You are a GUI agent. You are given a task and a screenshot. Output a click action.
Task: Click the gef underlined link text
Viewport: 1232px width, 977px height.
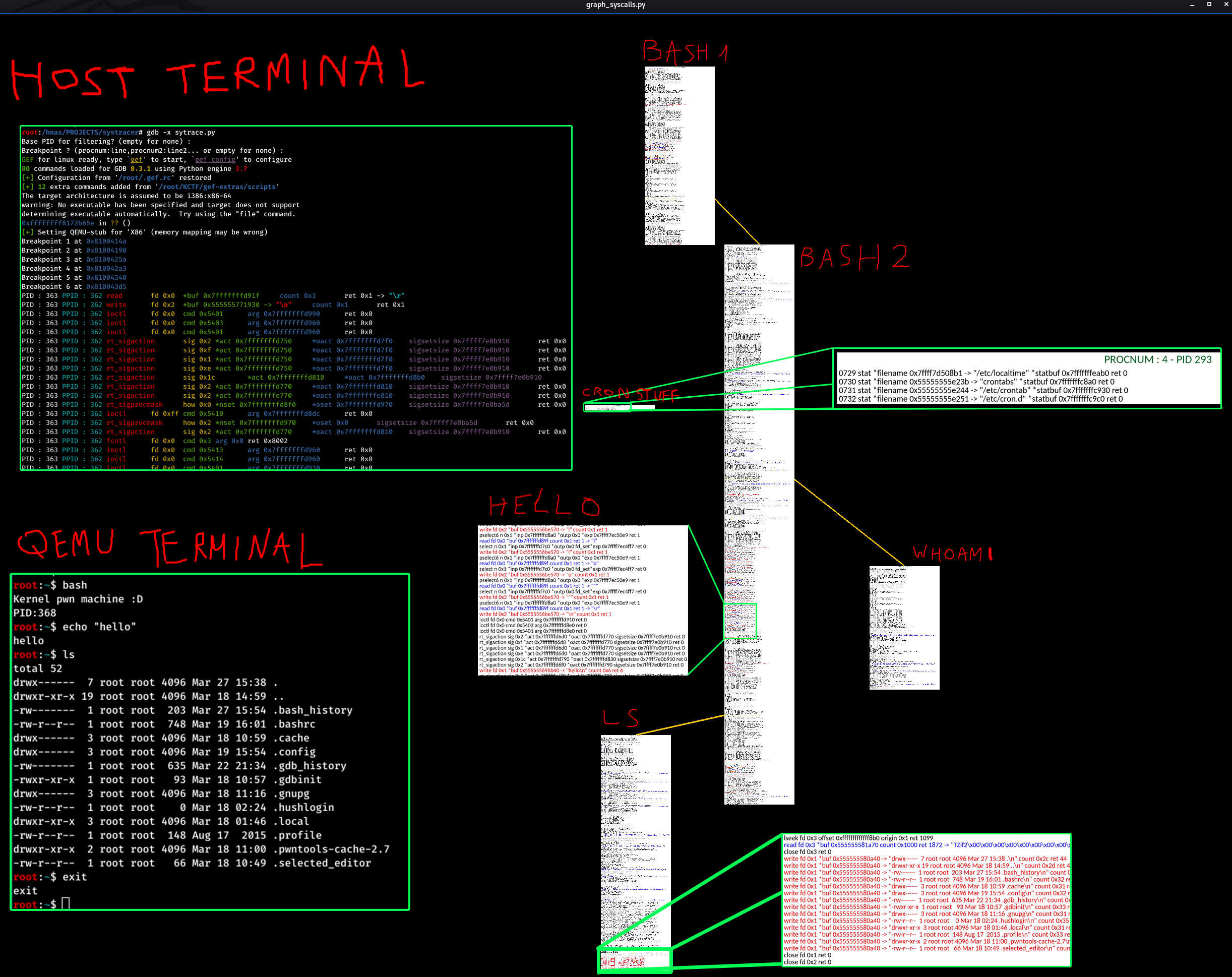(x=136, y=159)
